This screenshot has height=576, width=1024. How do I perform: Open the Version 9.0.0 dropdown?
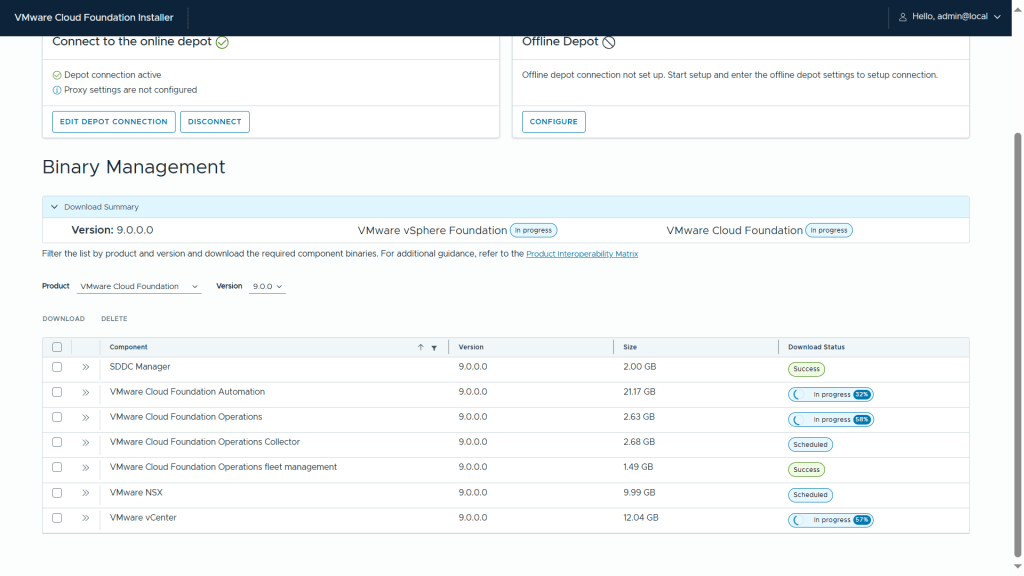(267, 287)
